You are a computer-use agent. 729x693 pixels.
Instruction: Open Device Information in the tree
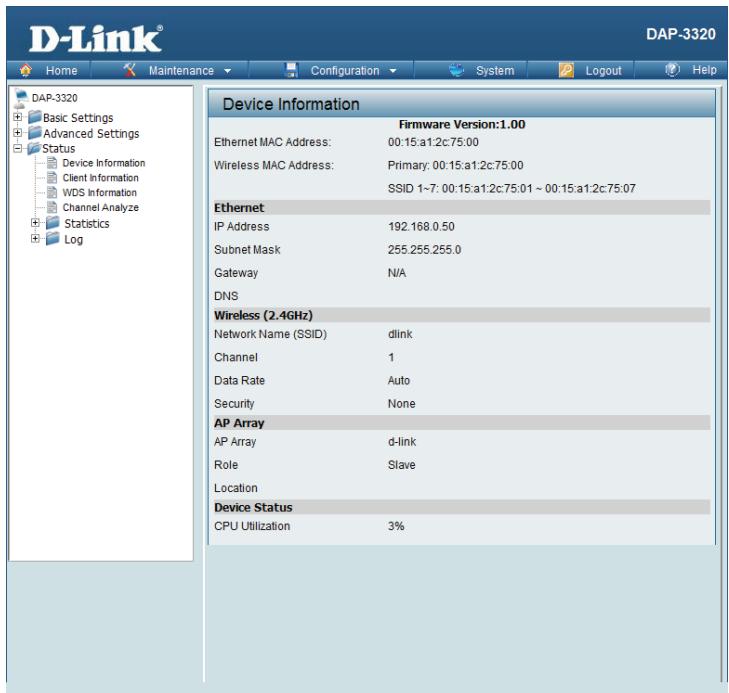tap(104, 163)
